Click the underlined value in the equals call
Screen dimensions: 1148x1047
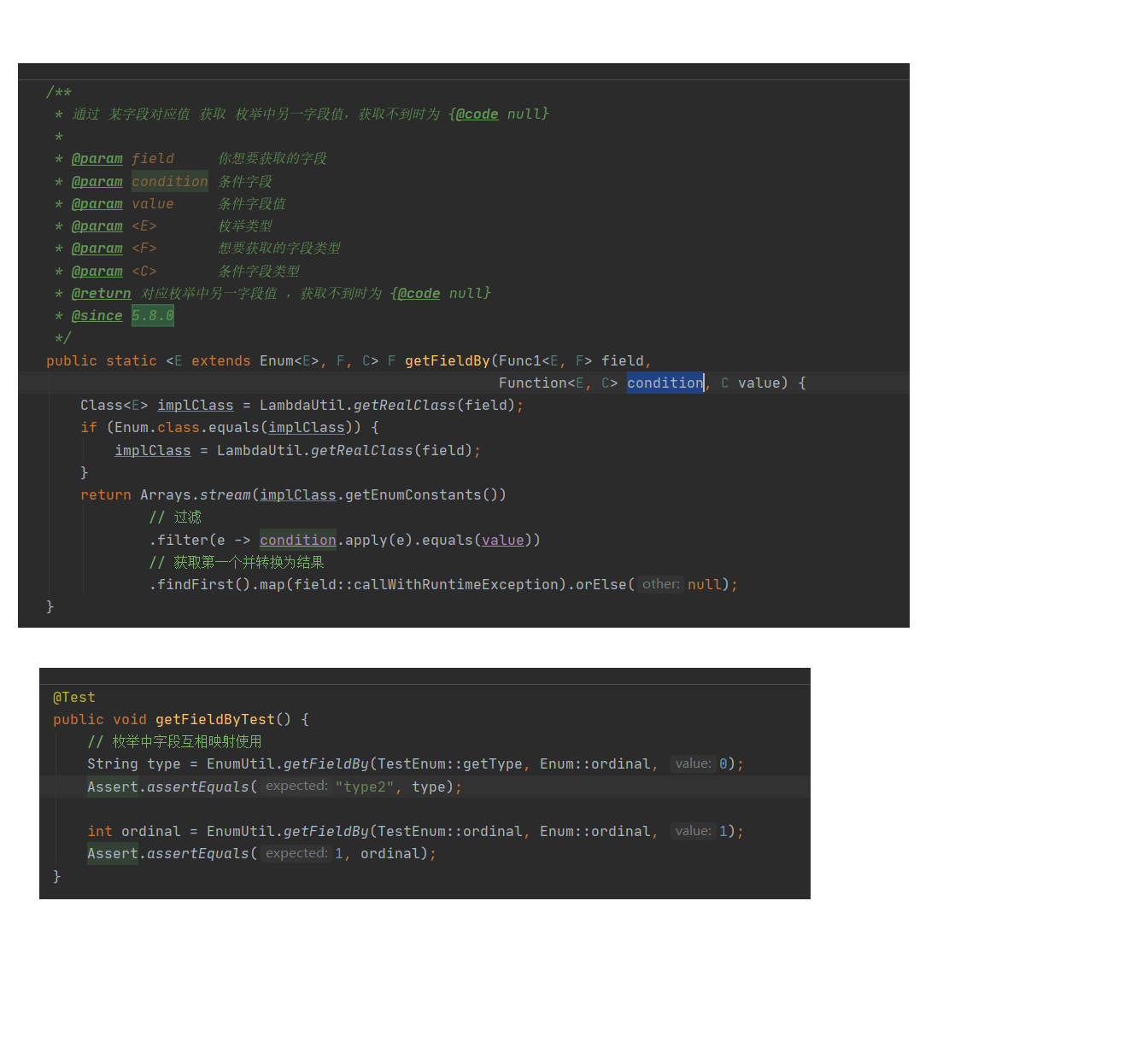tap(502, 539)
